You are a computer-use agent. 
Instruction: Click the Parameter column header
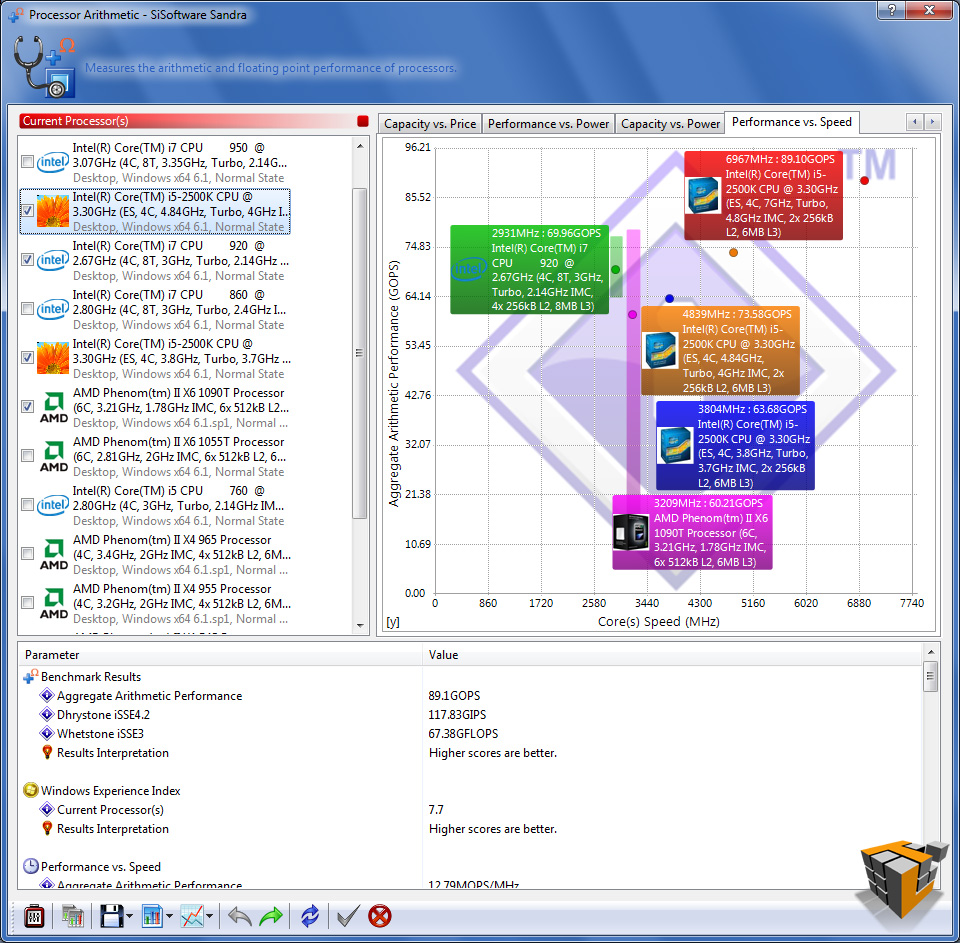pyautogui.click(x=220, y=655)
